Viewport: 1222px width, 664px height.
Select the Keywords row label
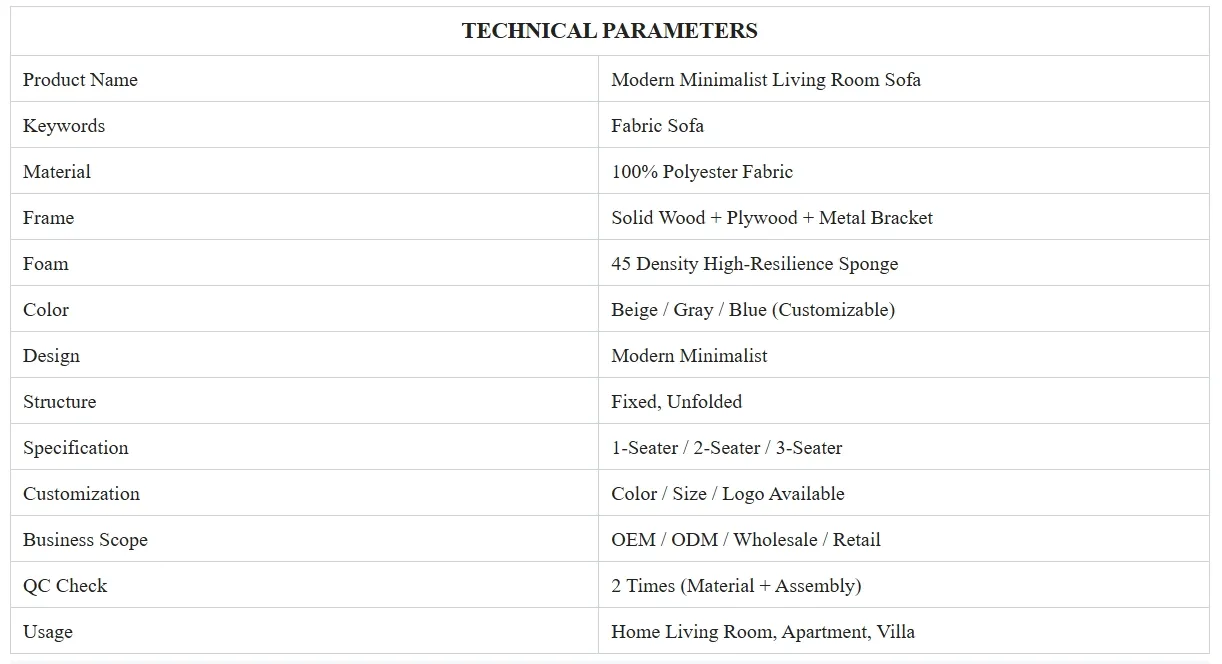(x=64, y=126)
